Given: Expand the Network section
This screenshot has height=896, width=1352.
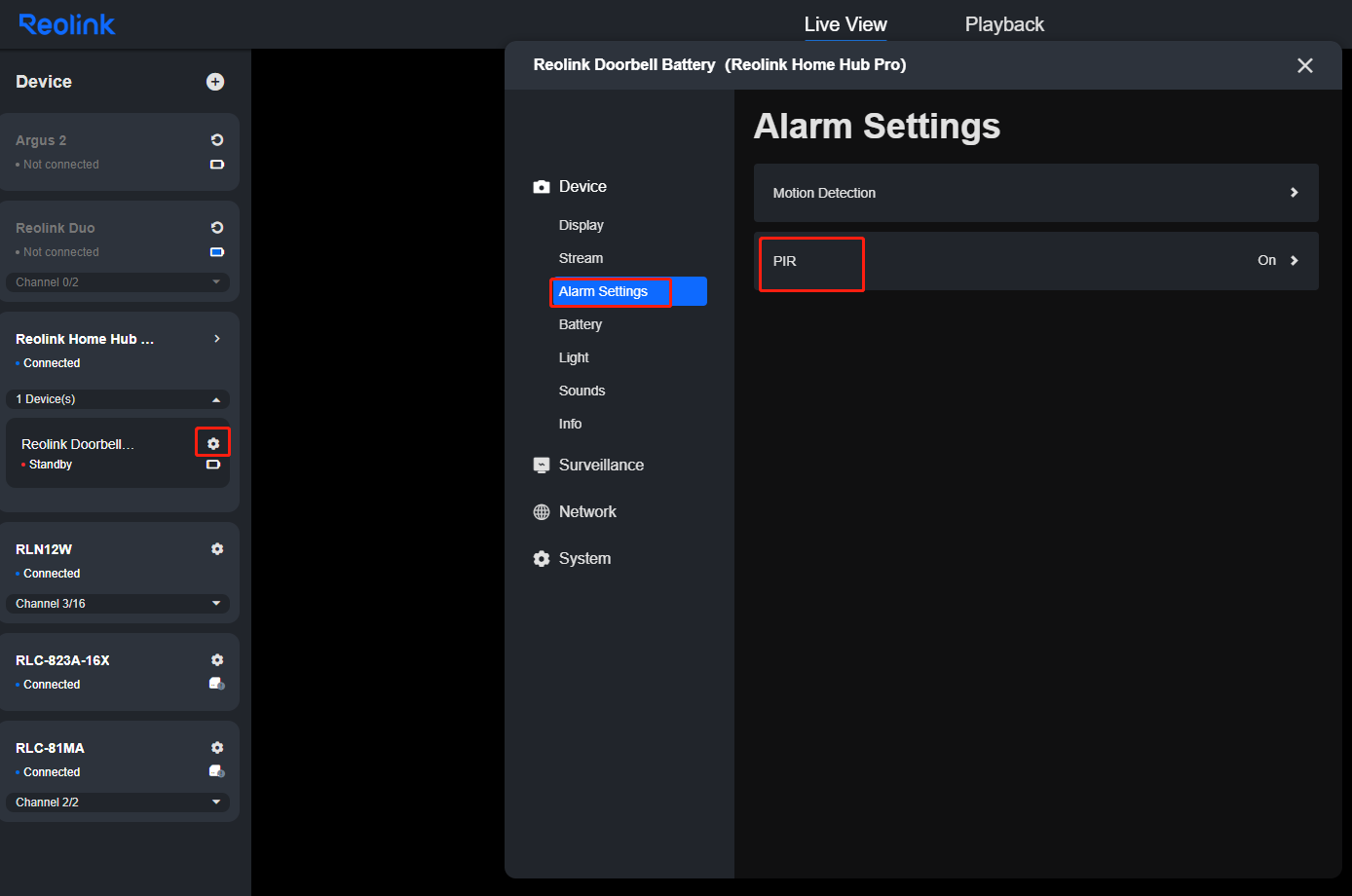Looking at the screenshot, I should coord(587,512).
